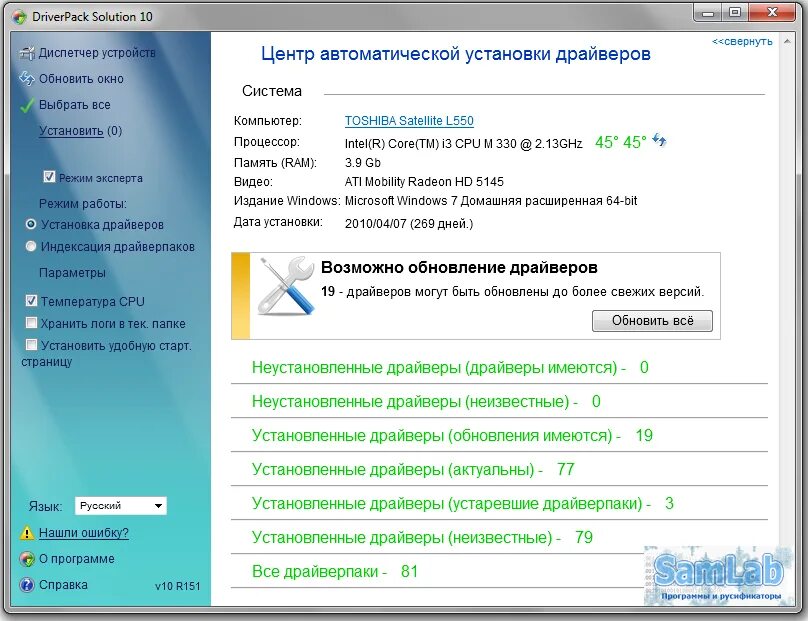Click the Windows 7 edition value text
Image resolution: width=808 pixels, height=621 pixels.
pos(491,201)
